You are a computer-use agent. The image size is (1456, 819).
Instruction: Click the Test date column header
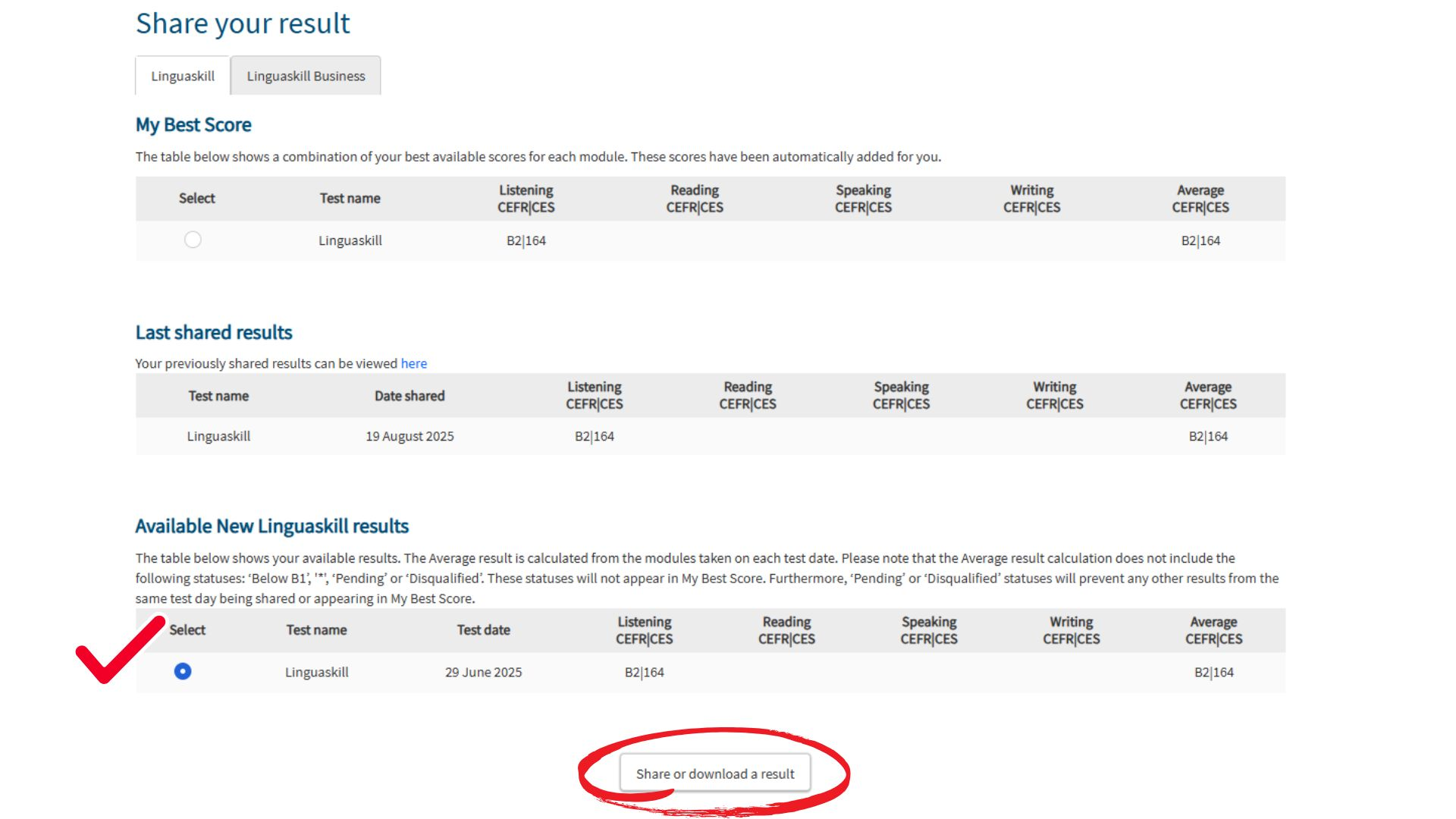[483, 629]
